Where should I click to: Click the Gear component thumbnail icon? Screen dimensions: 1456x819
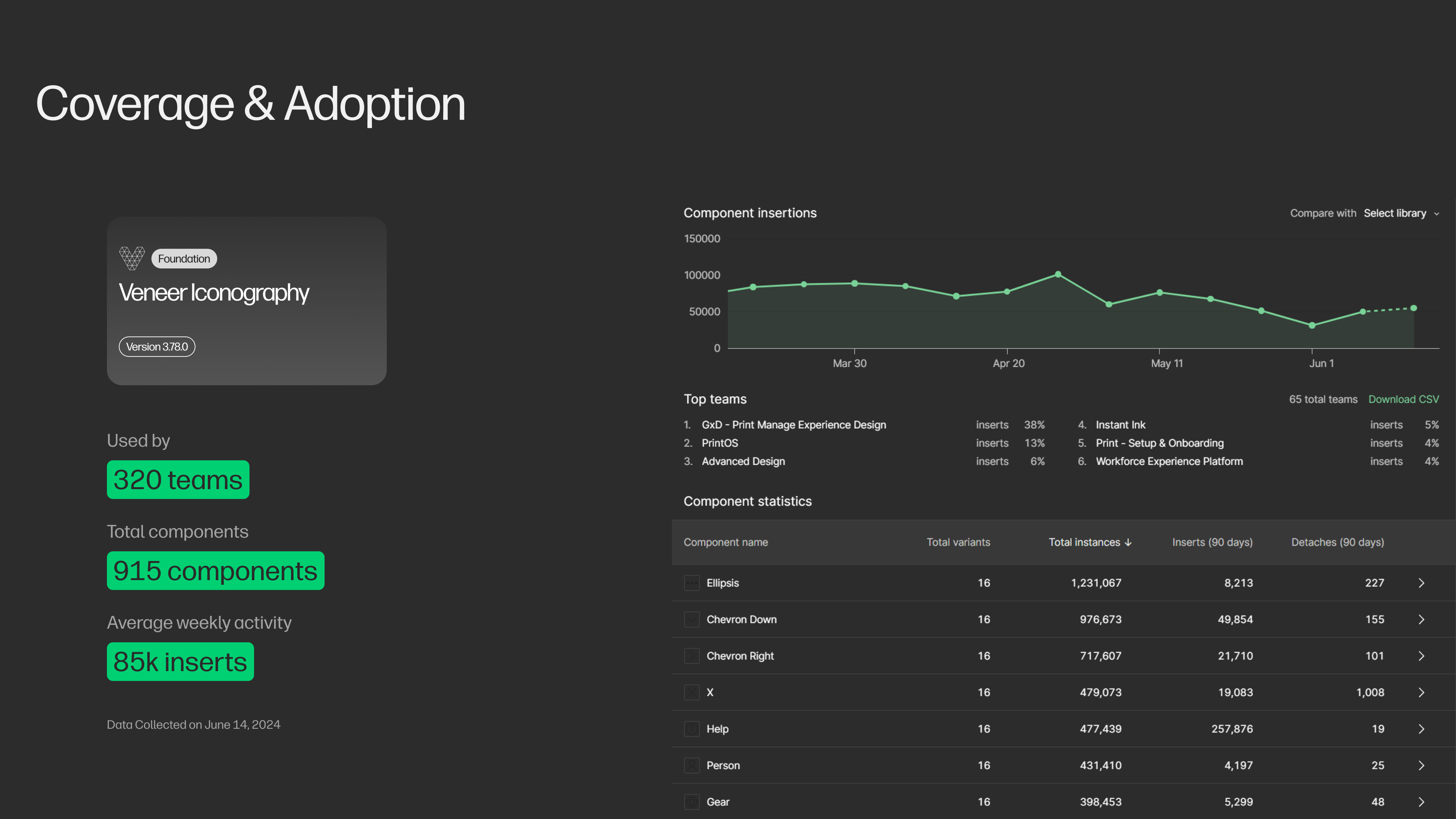tap(692, 802)
